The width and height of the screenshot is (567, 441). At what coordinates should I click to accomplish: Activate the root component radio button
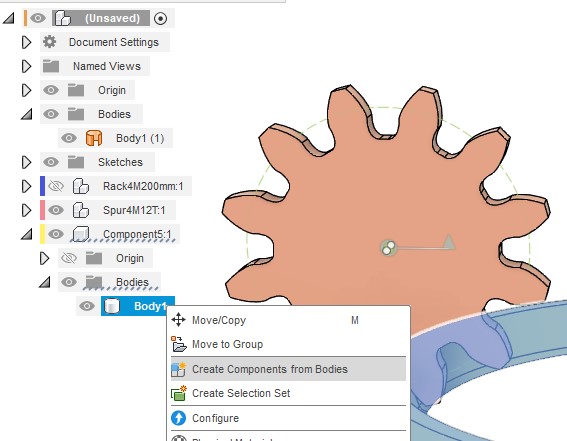pos(160,18)
